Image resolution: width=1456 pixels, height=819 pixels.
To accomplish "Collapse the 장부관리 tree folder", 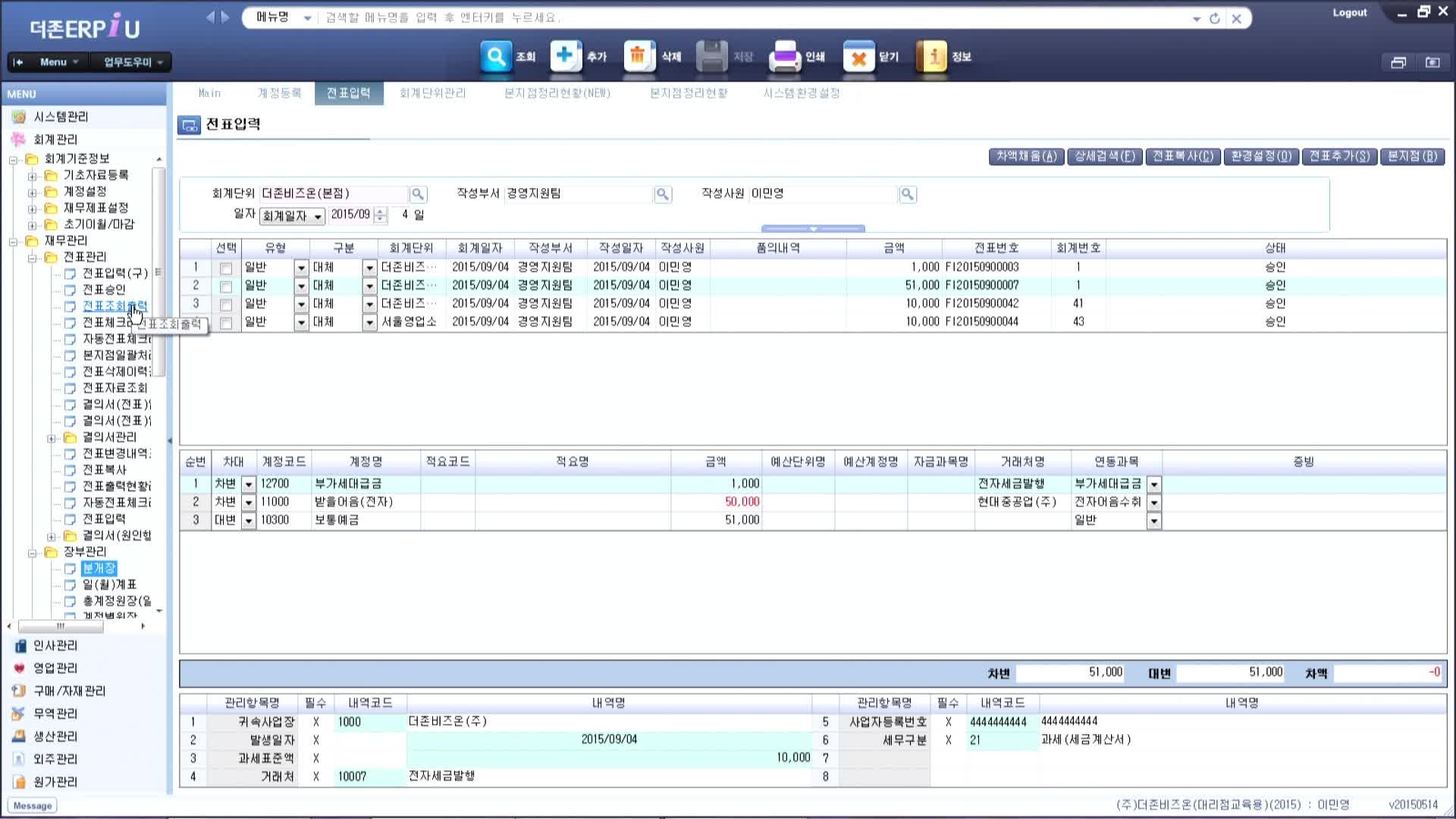I will (32, 553).
